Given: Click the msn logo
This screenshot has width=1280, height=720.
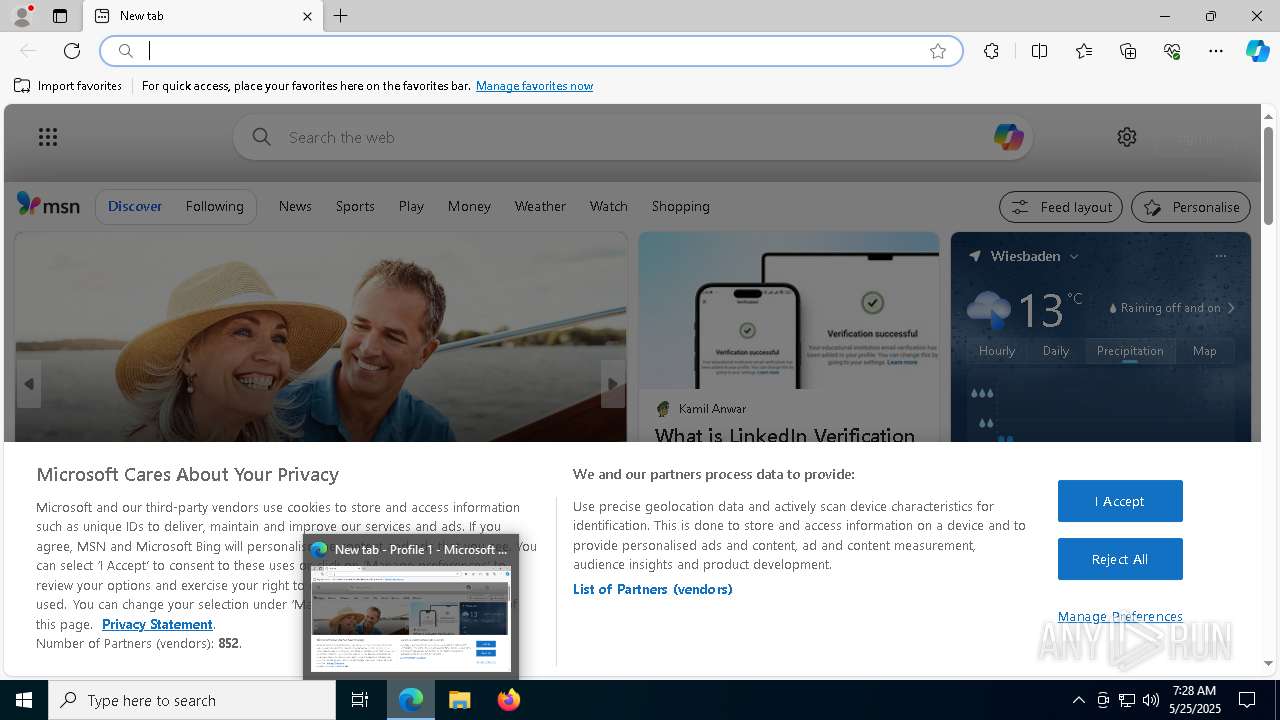Looking at the screenshot, I should coord(48,205).
